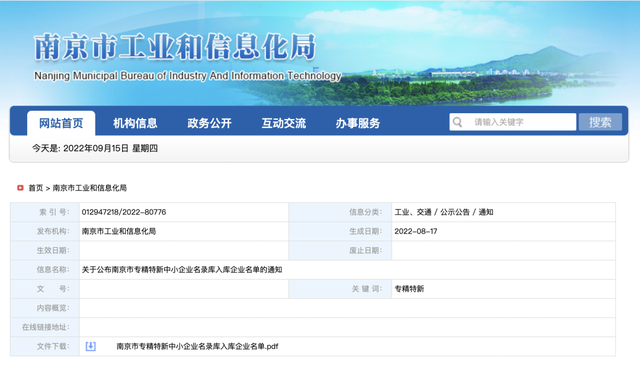Image resolution: width=640 pixels, height=365 pixels.
Task: Click the 在线链接地址 label cell
Action: point(45,327)
